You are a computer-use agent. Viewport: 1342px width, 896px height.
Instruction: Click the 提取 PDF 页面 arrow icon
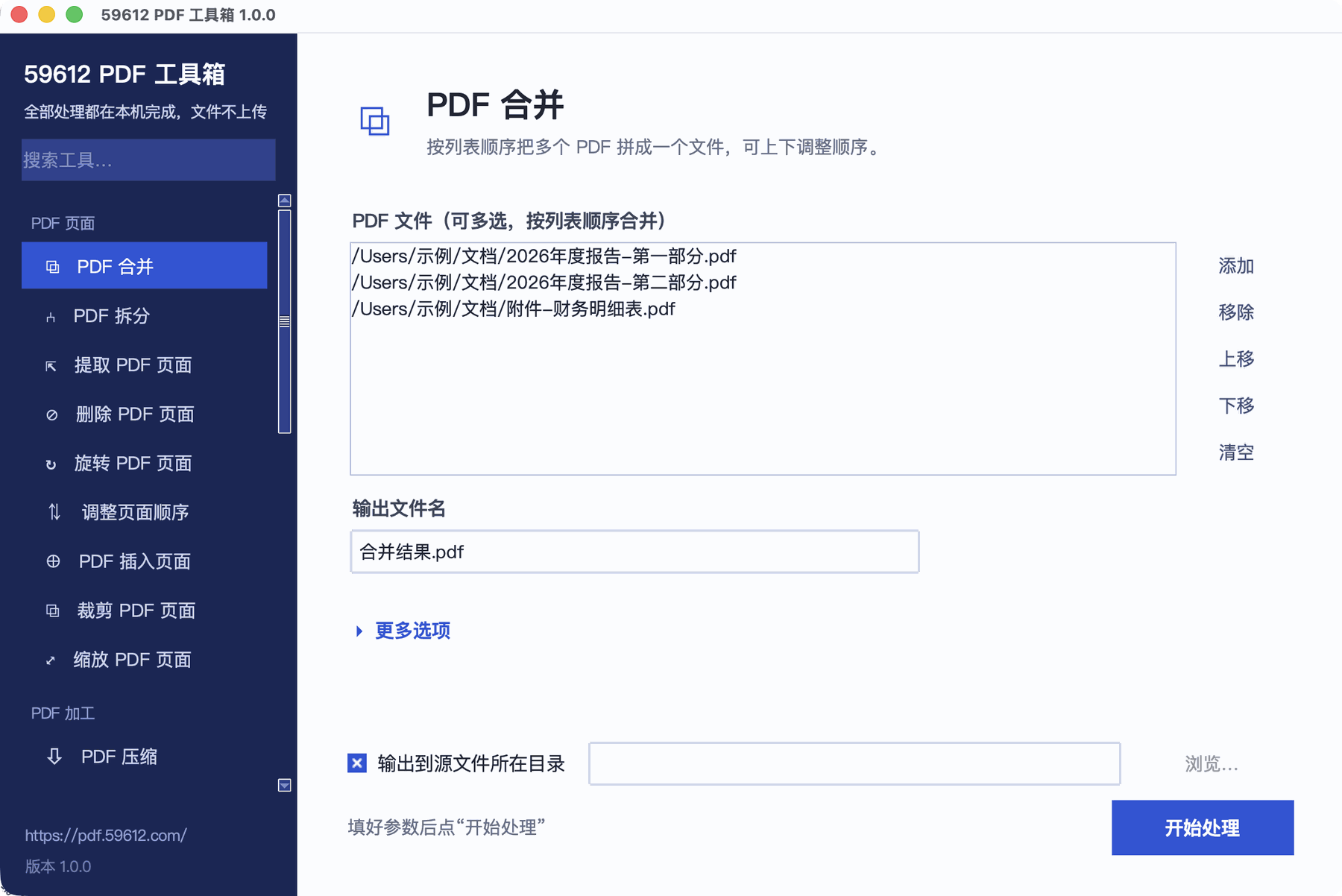tap(51, 365)
